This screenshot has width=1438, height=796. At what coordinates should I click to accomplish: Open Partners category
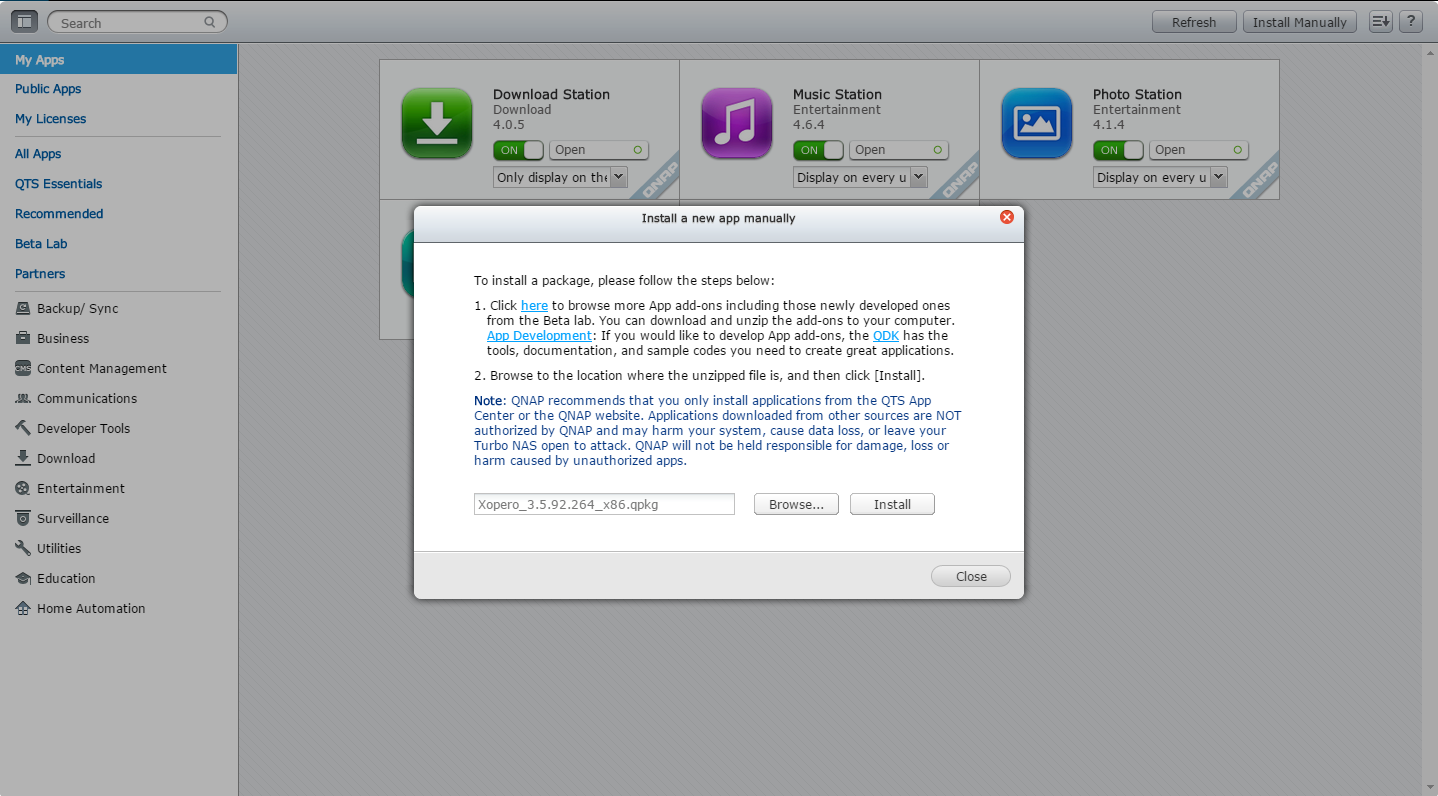point(40,274)
